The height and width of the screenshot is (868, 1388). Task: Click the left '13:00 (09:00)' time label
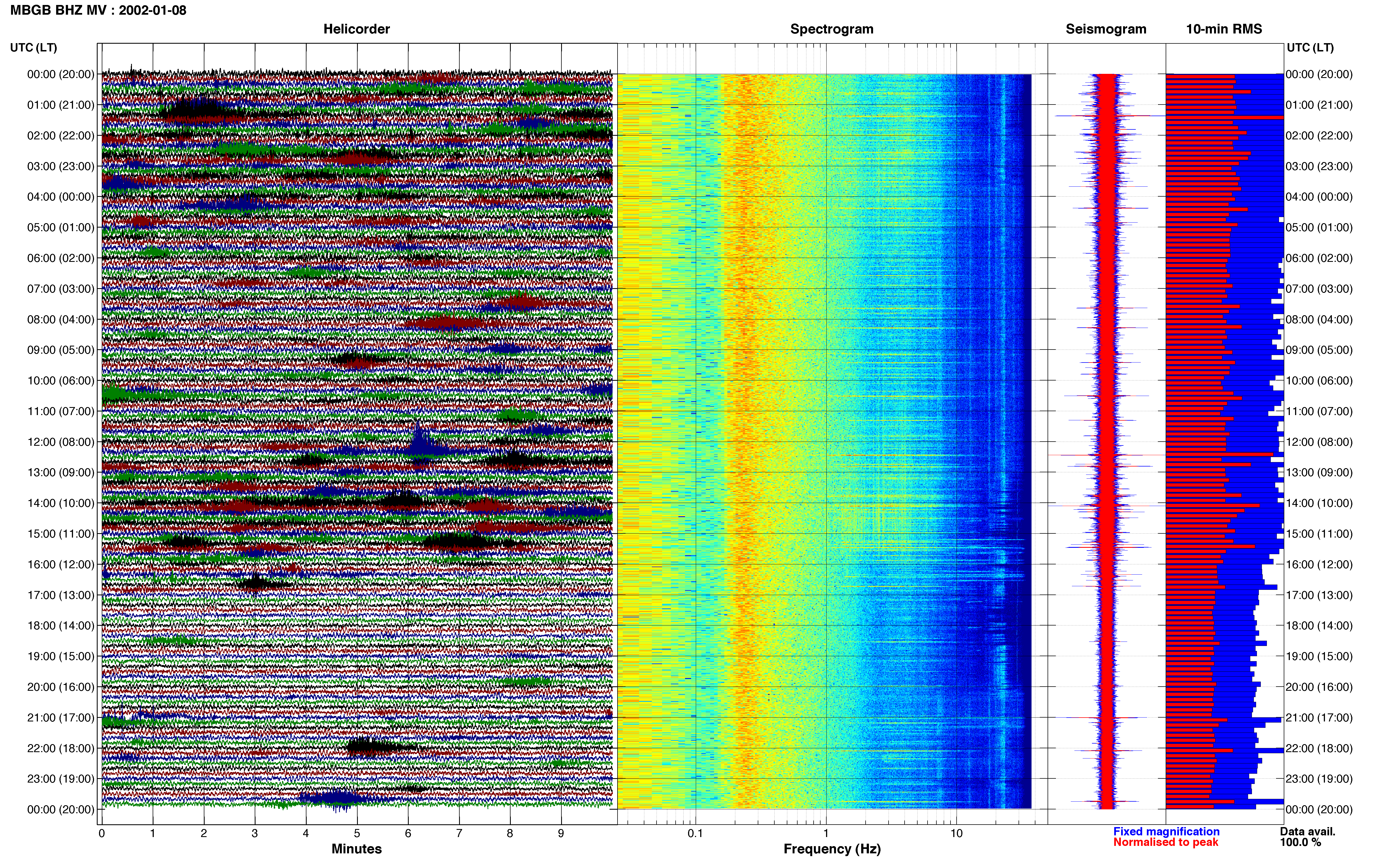pos(61,472)
